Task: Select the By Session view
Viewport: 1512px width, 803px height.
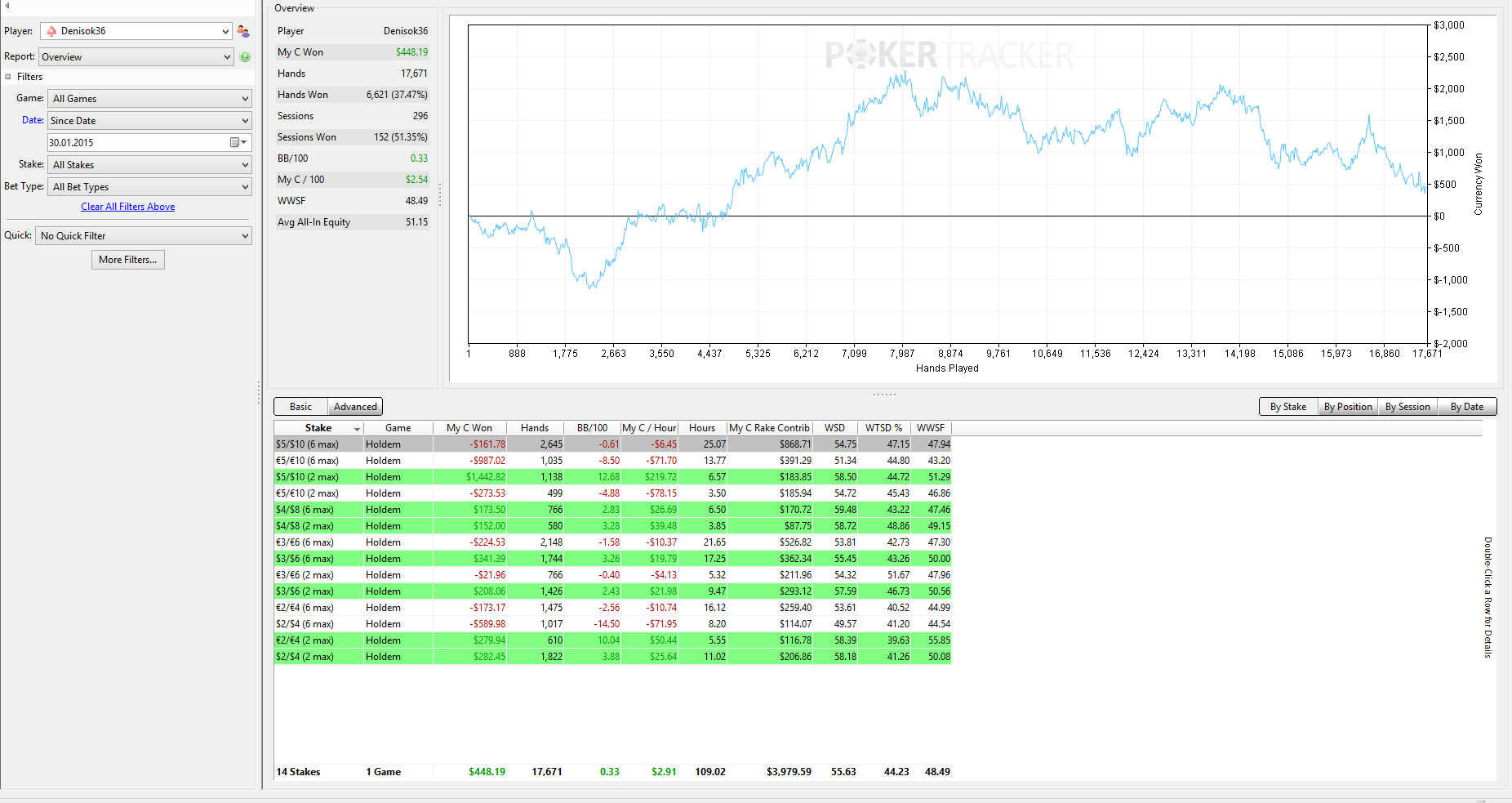Action: point(1407,407)
